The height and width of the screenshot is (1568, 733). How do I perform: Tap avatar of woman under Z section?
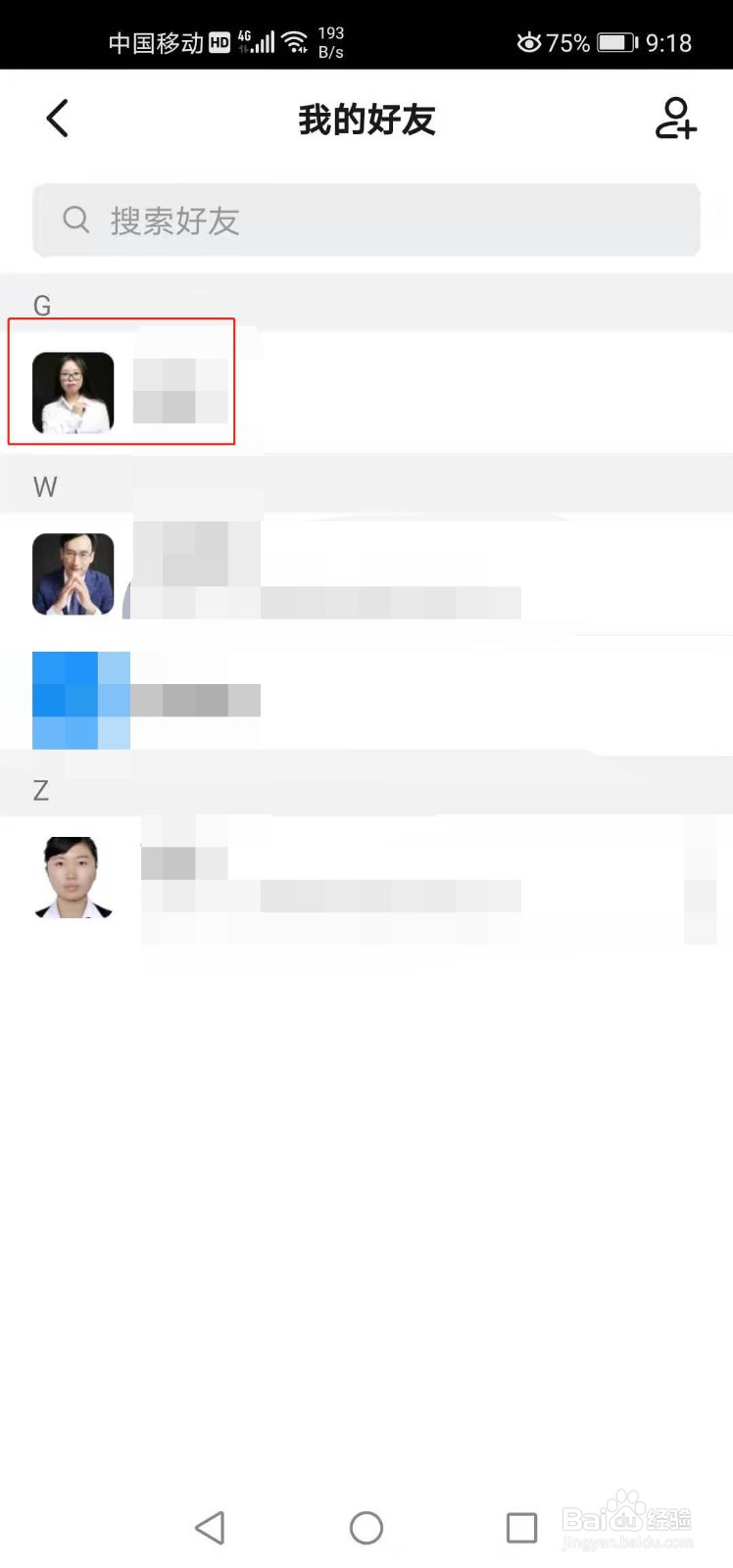point(73,877)
